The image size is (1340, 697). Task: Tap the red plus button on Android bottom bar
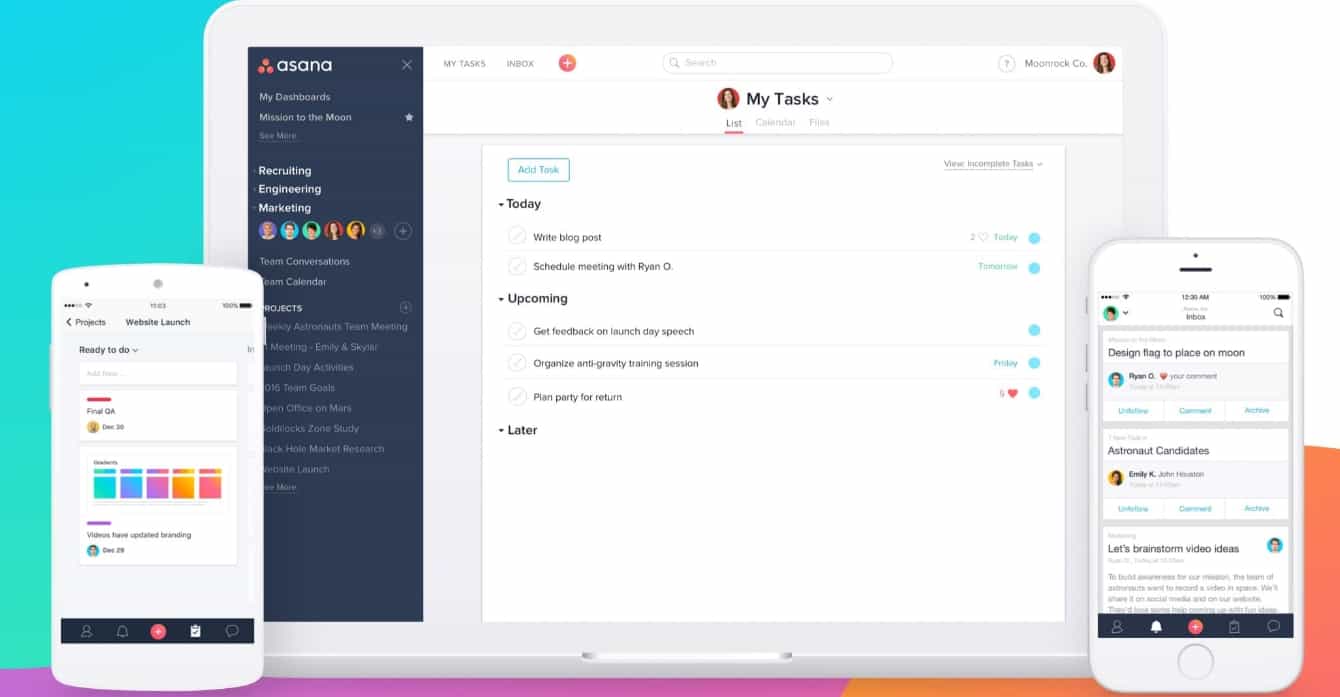tap(158, 631)
